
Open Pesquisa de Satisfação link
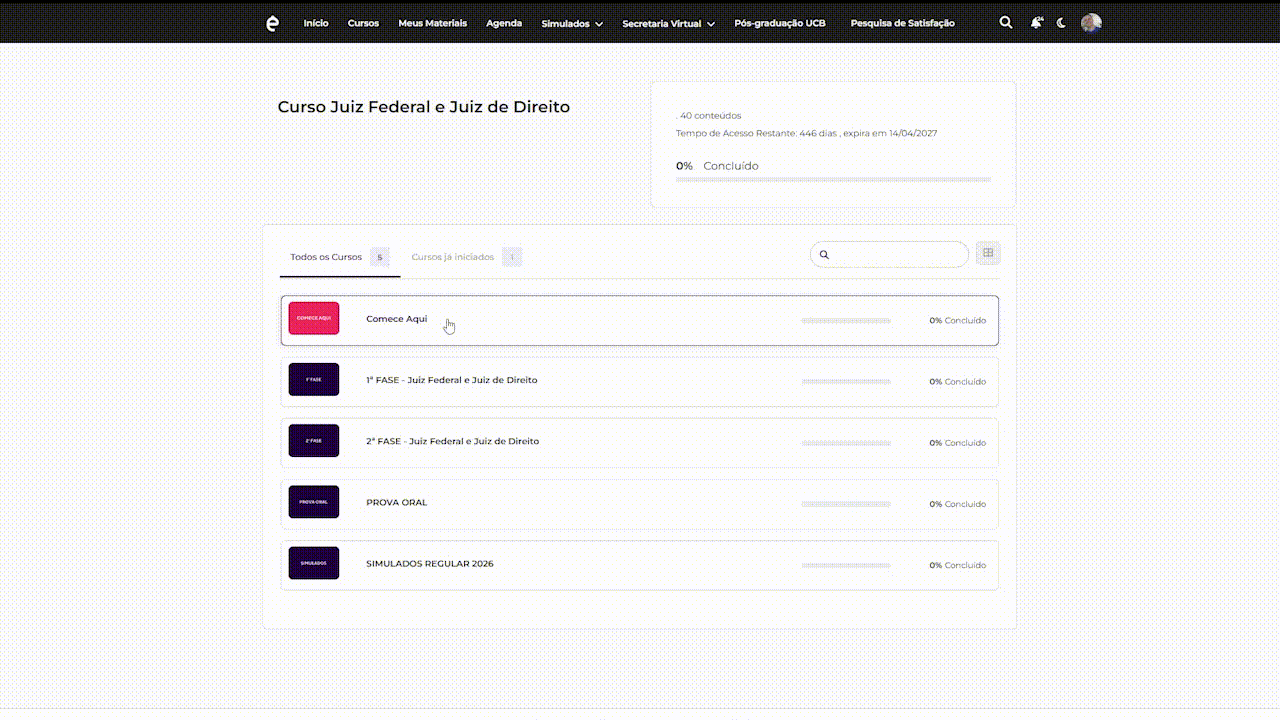902,23
